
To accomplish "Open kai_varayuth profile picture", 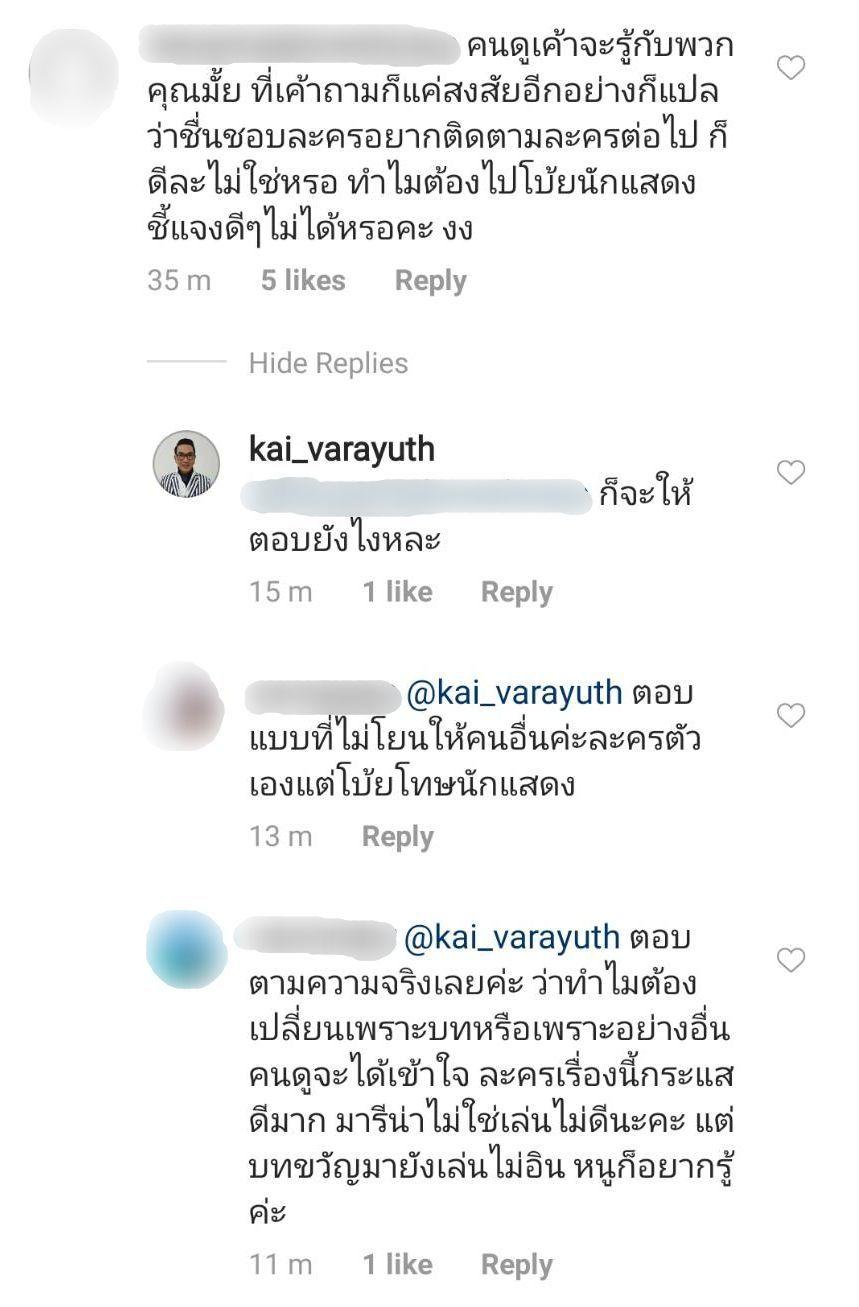I will point(186,464).
